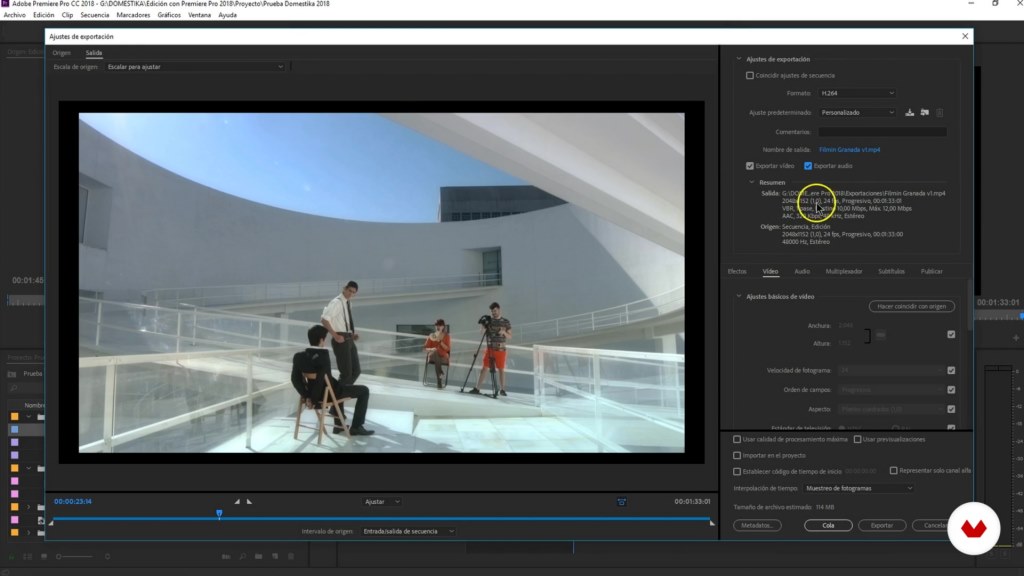This screenshot has height=576, width=1024.
Task: Click the Exportar button
Action: tap(882, 525)
